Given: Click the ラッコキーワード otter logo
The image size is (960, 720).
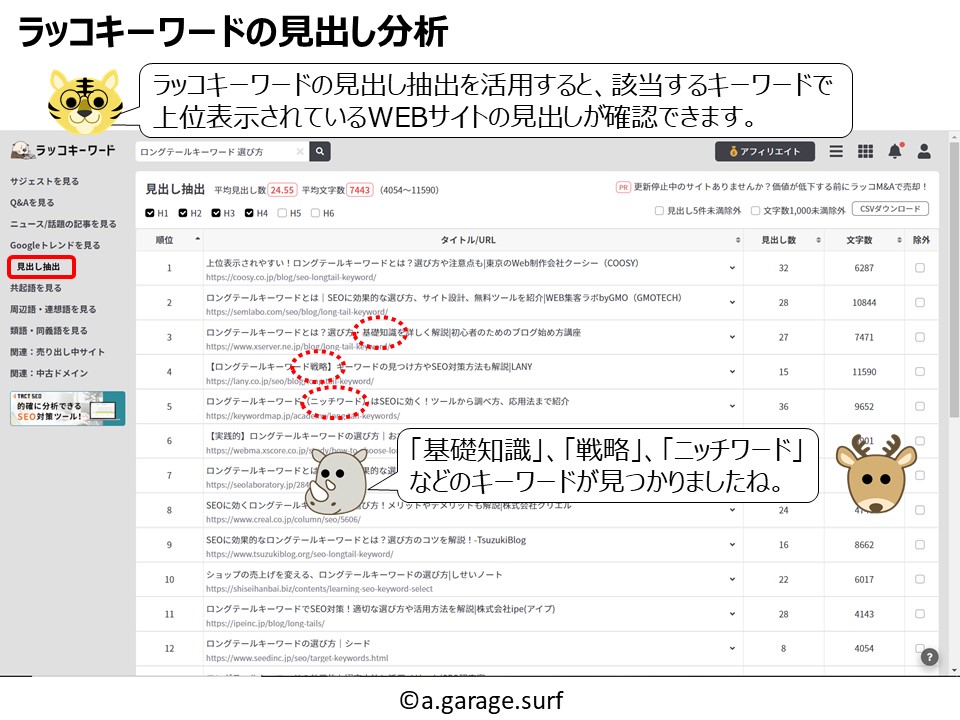Looking at the screenshot, I should [x=63, y=150].
